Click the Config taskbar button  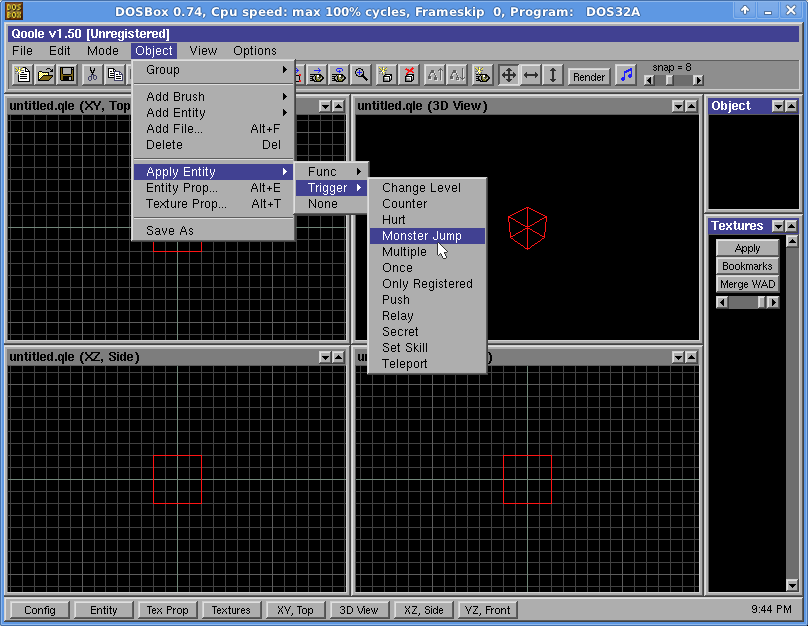pos(40,610)
